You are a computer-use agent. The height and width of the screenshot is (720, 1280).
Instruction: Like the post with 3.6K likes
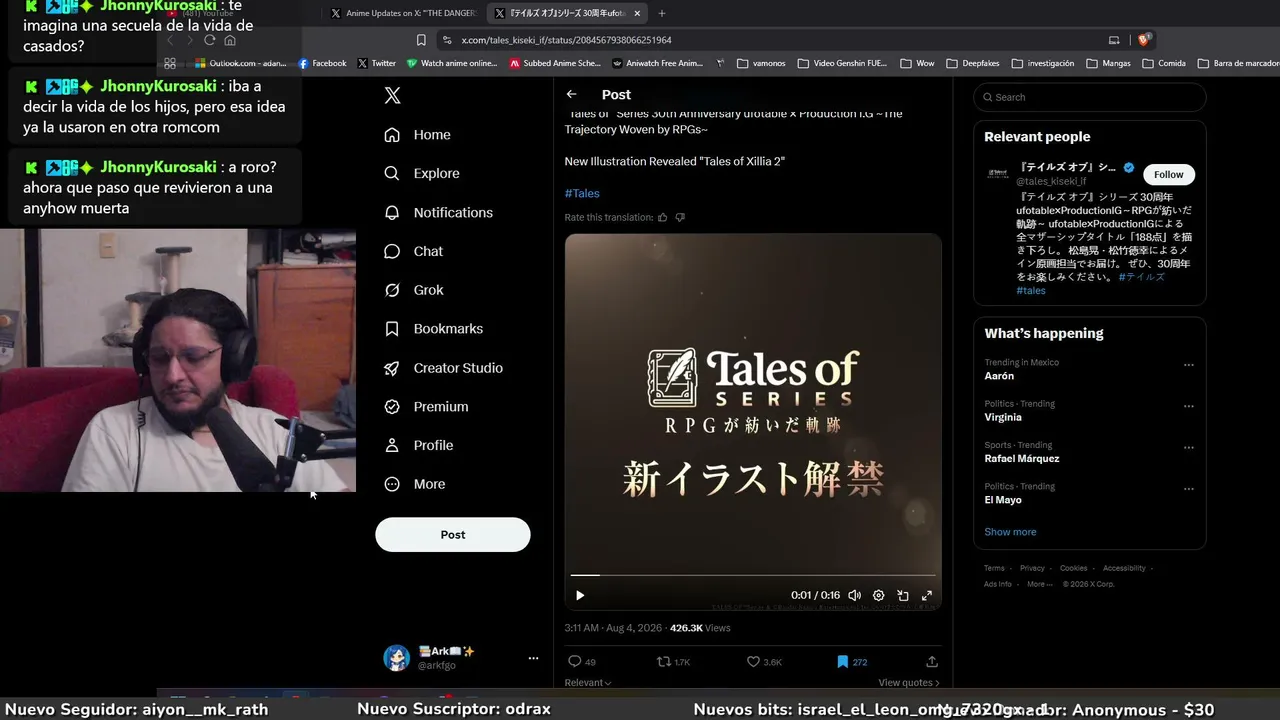click(765, 661)
